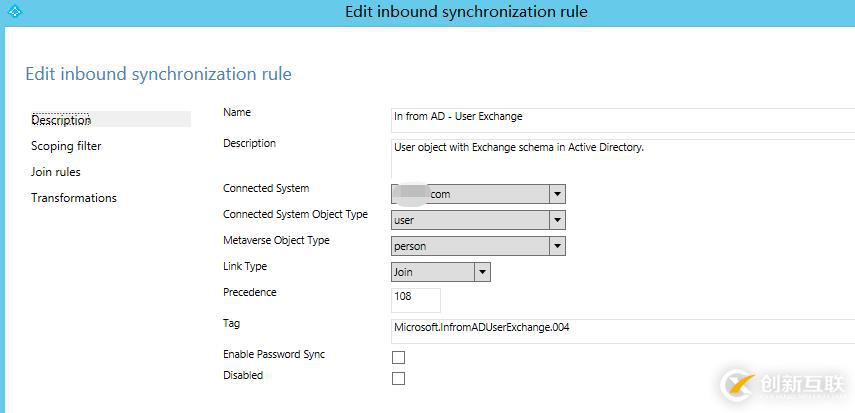Go to the Join rules section
The width and height of the screenshot is (855, 413).
56,172
